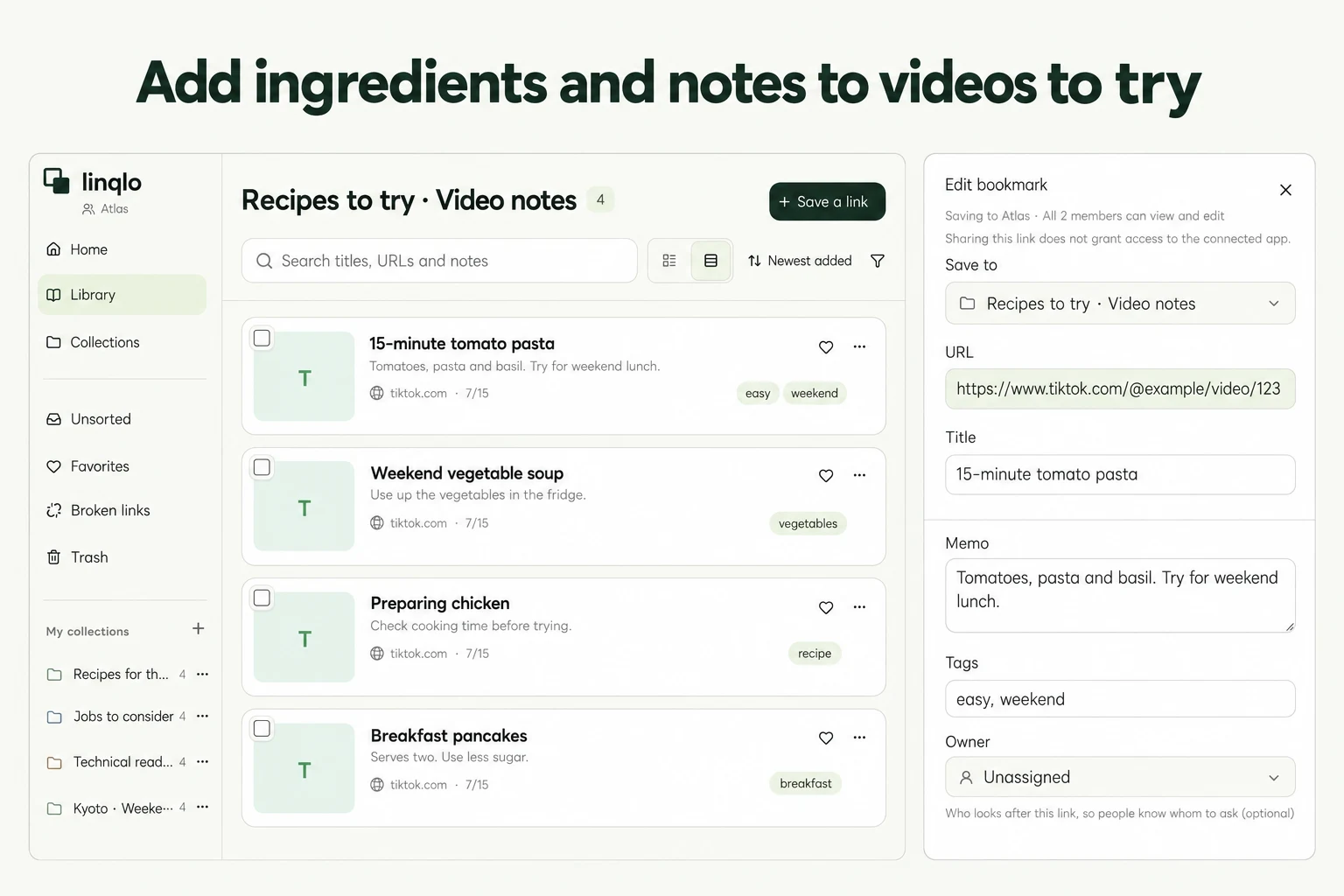Favorite the Preparing chicken bookmark
Screen dimensions: 1344x896
(x=826, y=607)
